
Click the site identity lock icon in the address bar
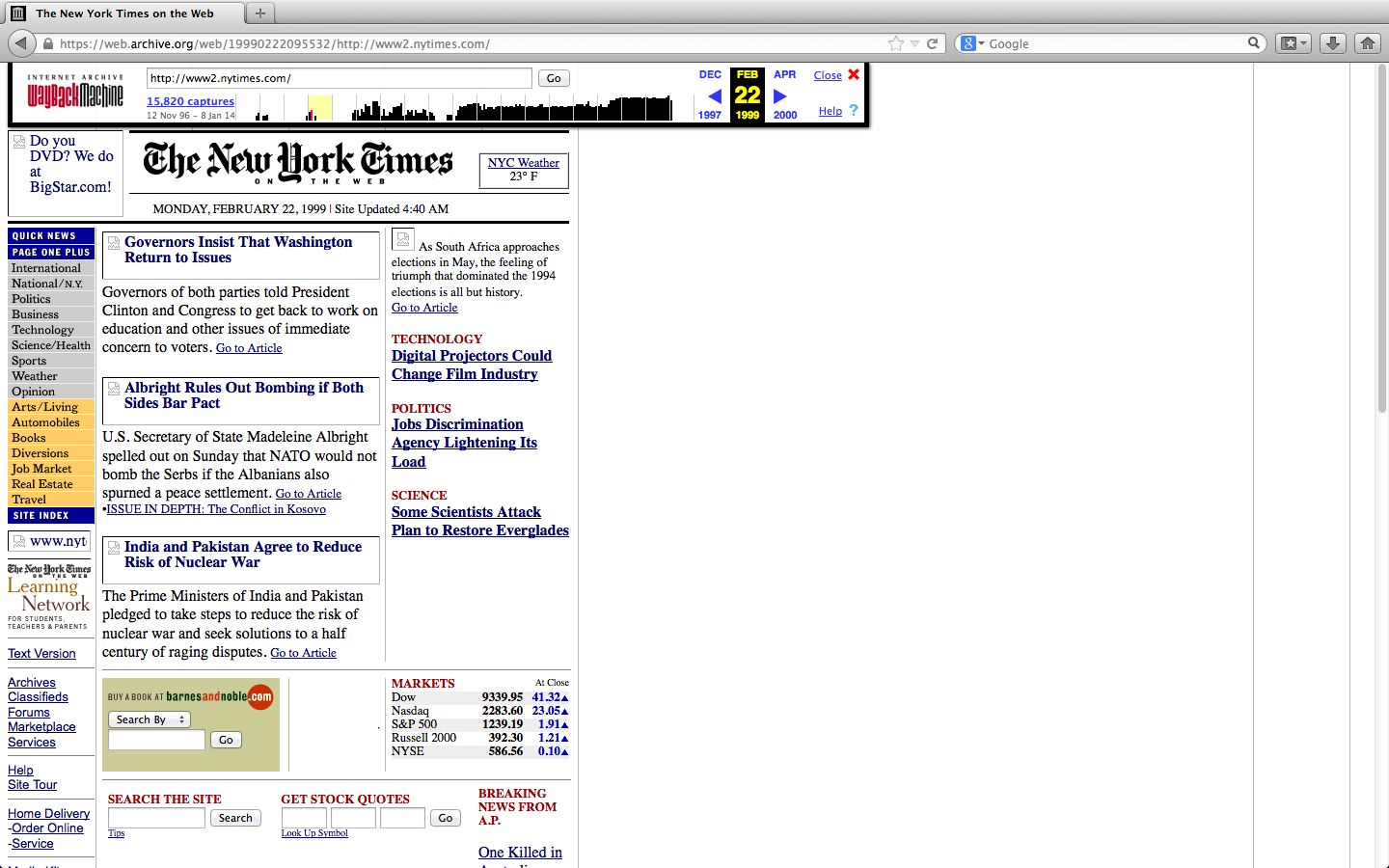pyautogui.click(x=47, y=43)
